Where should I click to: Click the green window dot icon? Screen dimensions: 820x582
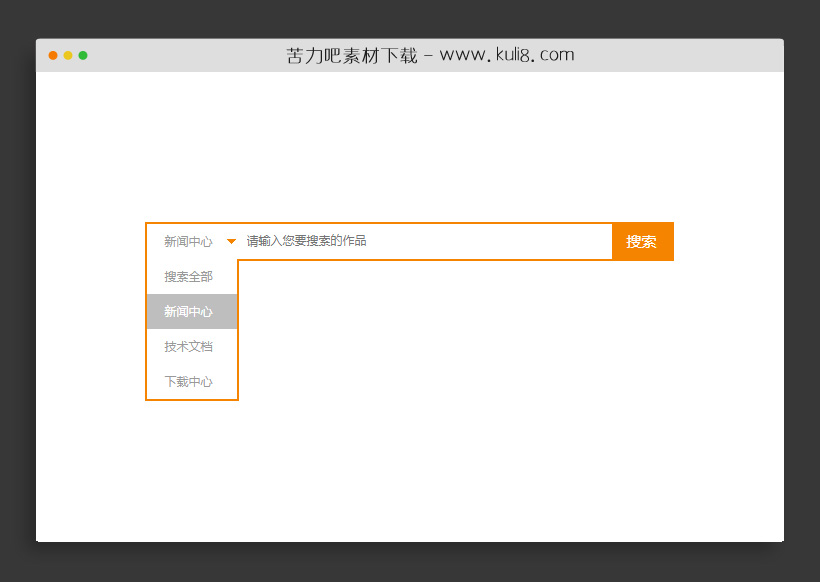(82, 56)
